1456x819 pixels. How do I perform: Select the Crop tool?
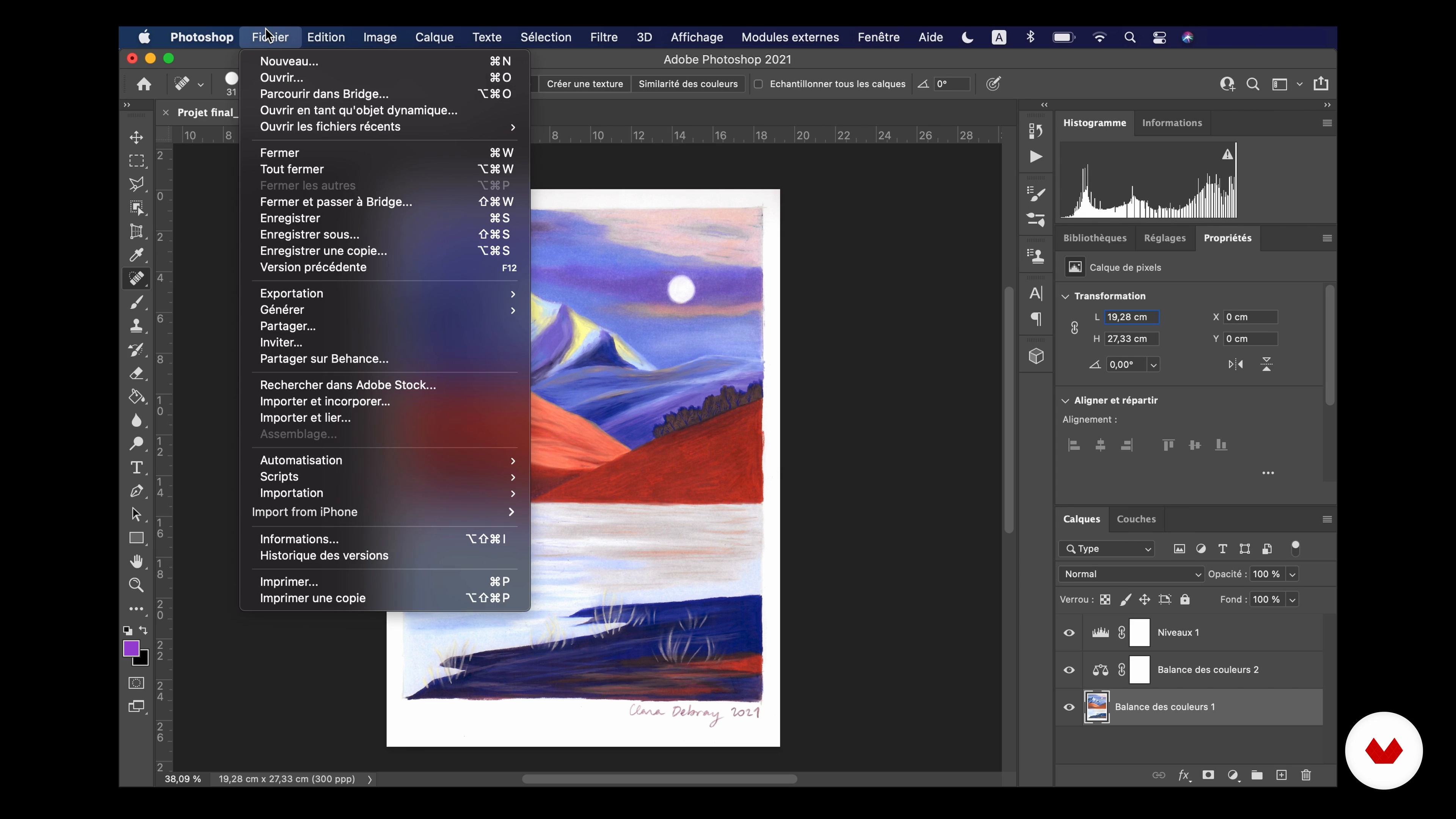(136, 232)
